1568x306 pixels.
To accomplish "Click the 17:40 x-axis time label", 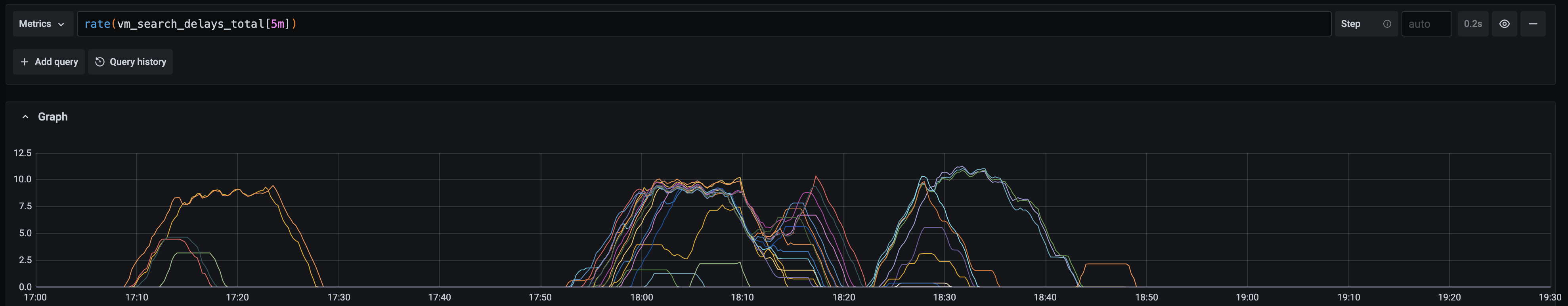I will pos(440,298).
